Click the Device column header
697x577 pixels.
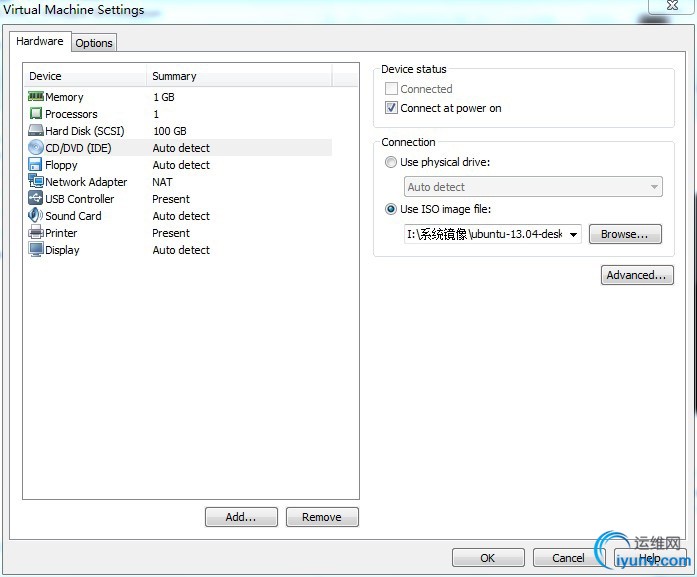pyautogui.click(x=85, y=76)
